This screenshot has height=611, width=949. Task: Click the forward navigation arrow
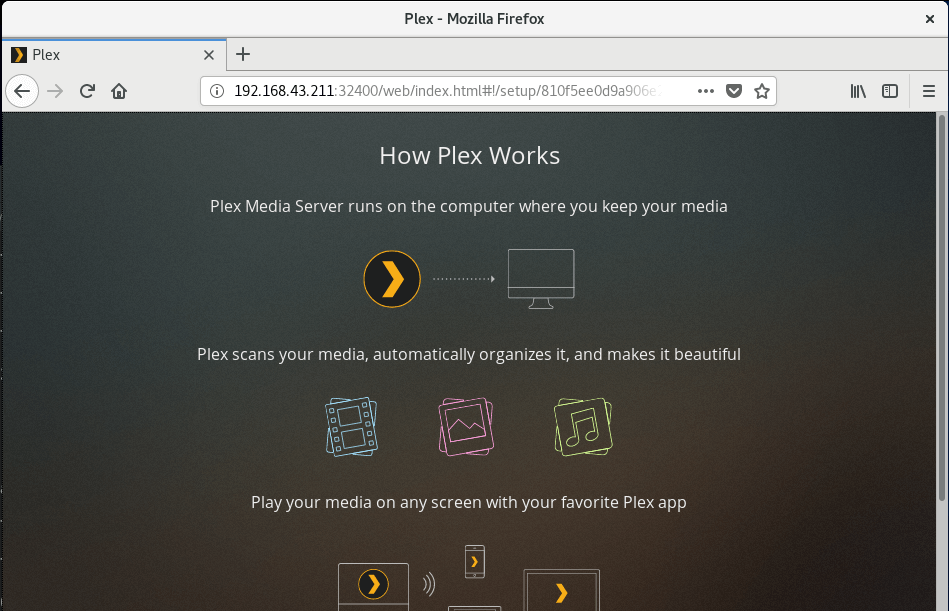[x=55, y=91]
